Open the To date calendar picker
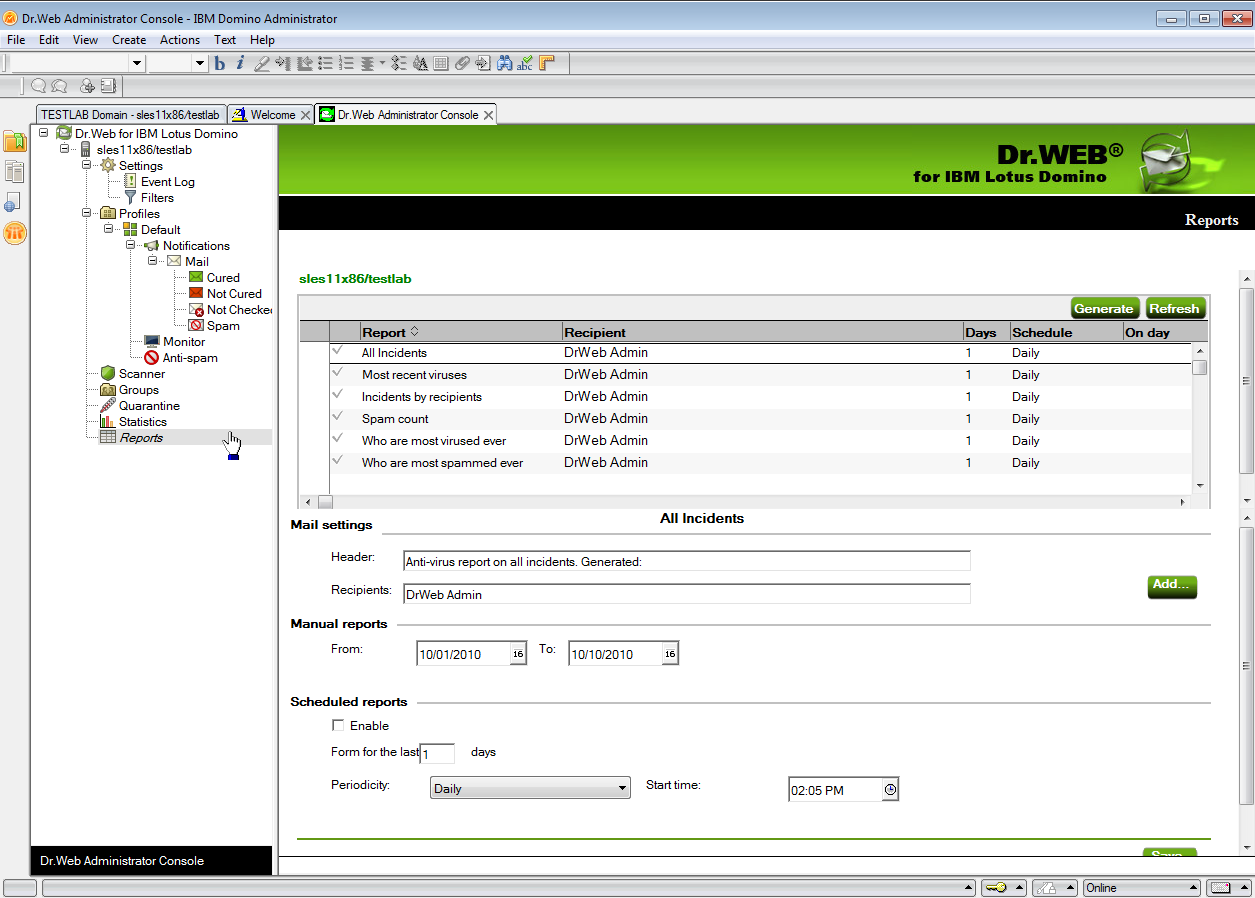The height and width of the screenshot is (898, 1255). click(x=670, y=654)
